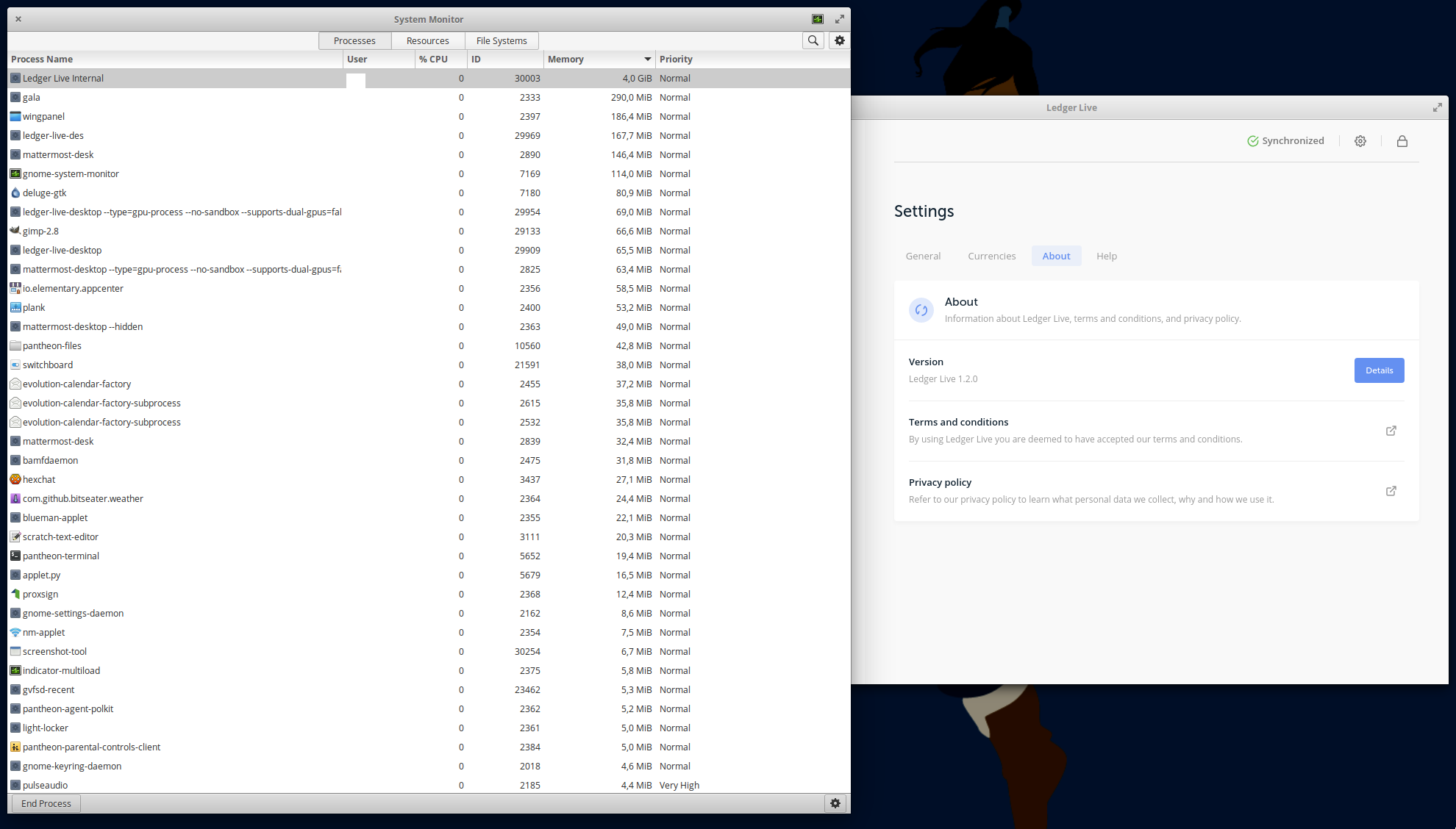Image resolution: width=1456 pixels, height=829 pixels.
Task: Click the scratch-text-editor process icon
Action: [x=15, y=536]
